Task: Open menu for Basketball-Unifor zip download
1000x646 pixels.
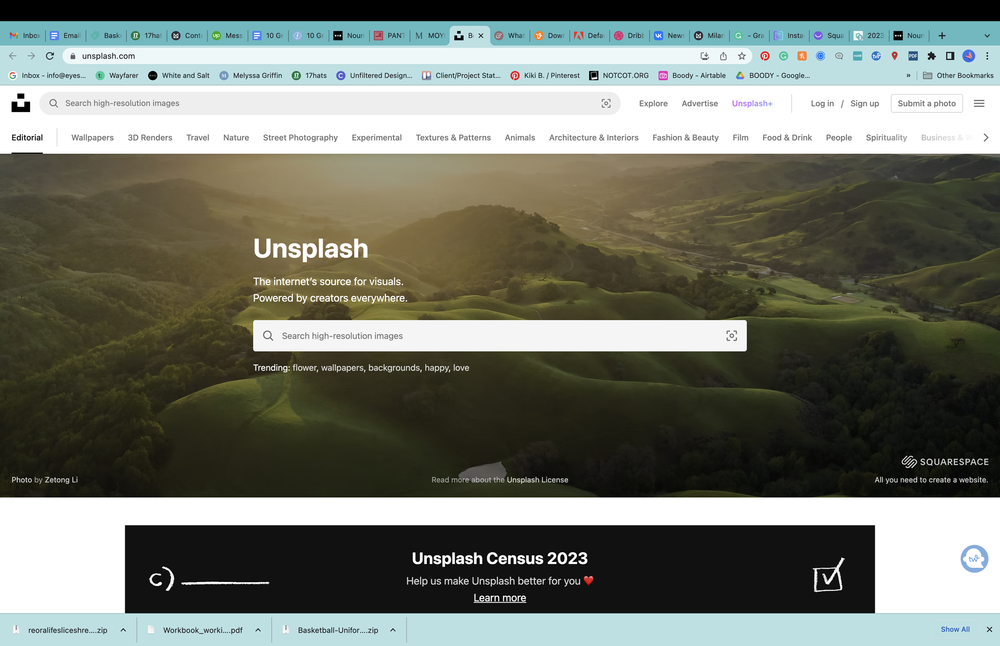Action: (393, 630)
